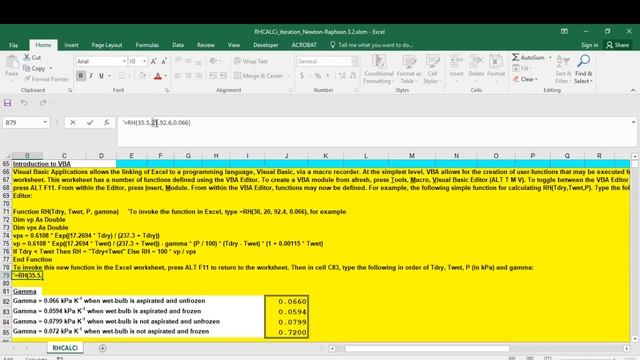
Task: Increase font size with the large A icon
Action: click(x=153, y=61)
